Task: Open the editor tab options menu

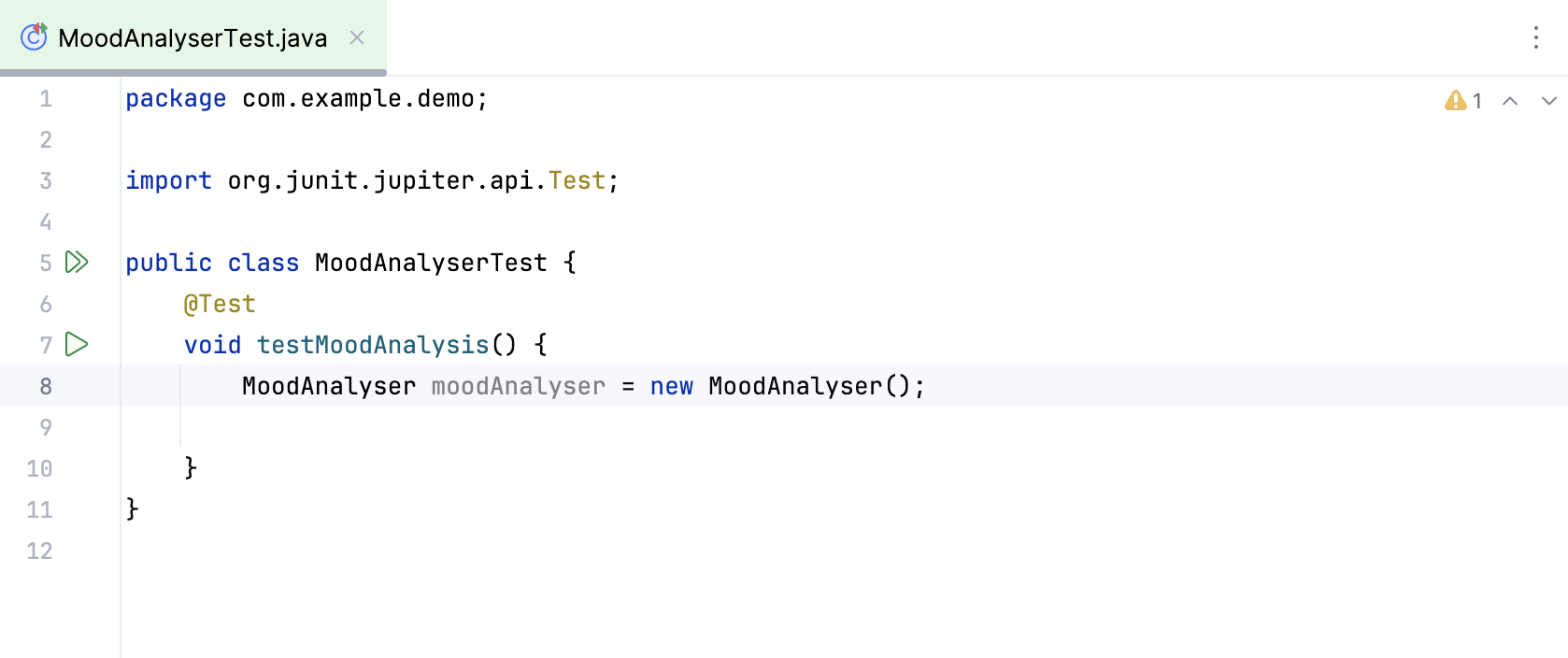Action: pos(1535,37)
